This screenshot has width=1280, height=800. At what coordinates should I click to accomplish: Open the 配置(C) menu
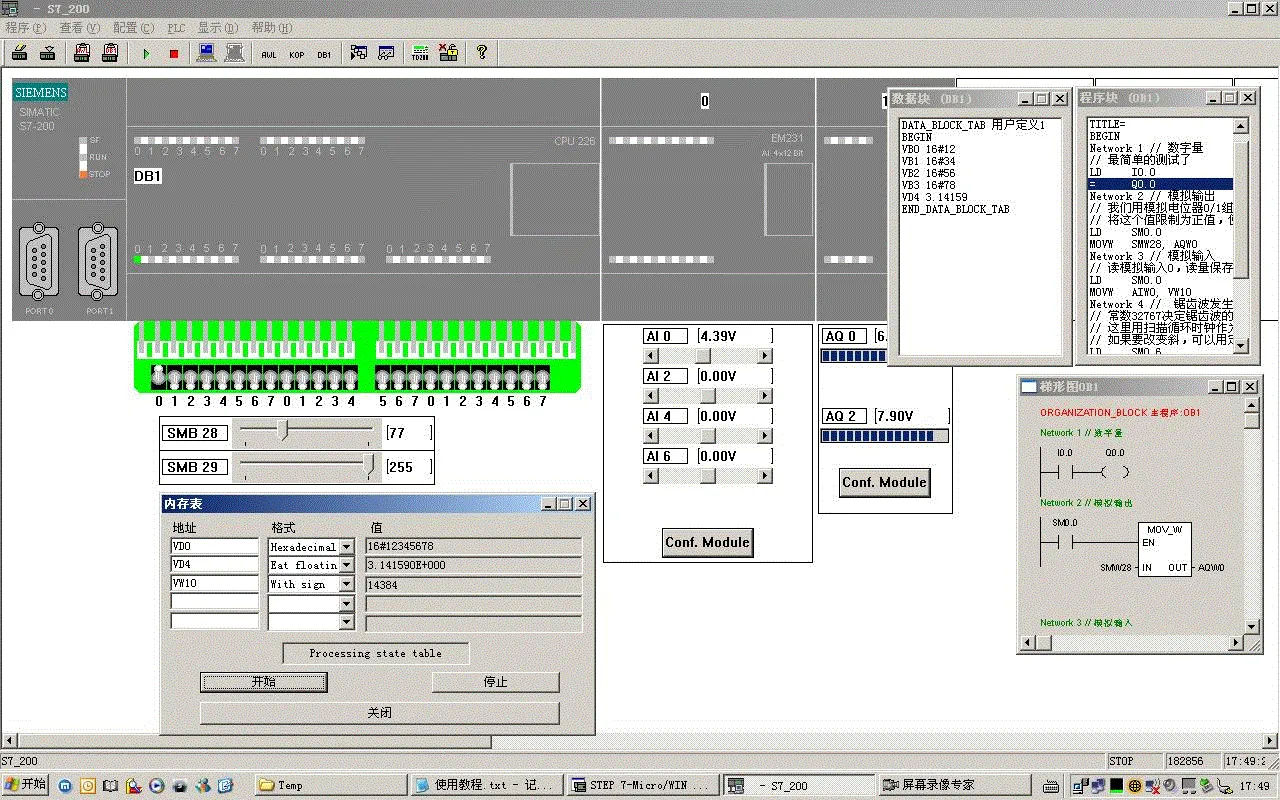click(133, 28)
